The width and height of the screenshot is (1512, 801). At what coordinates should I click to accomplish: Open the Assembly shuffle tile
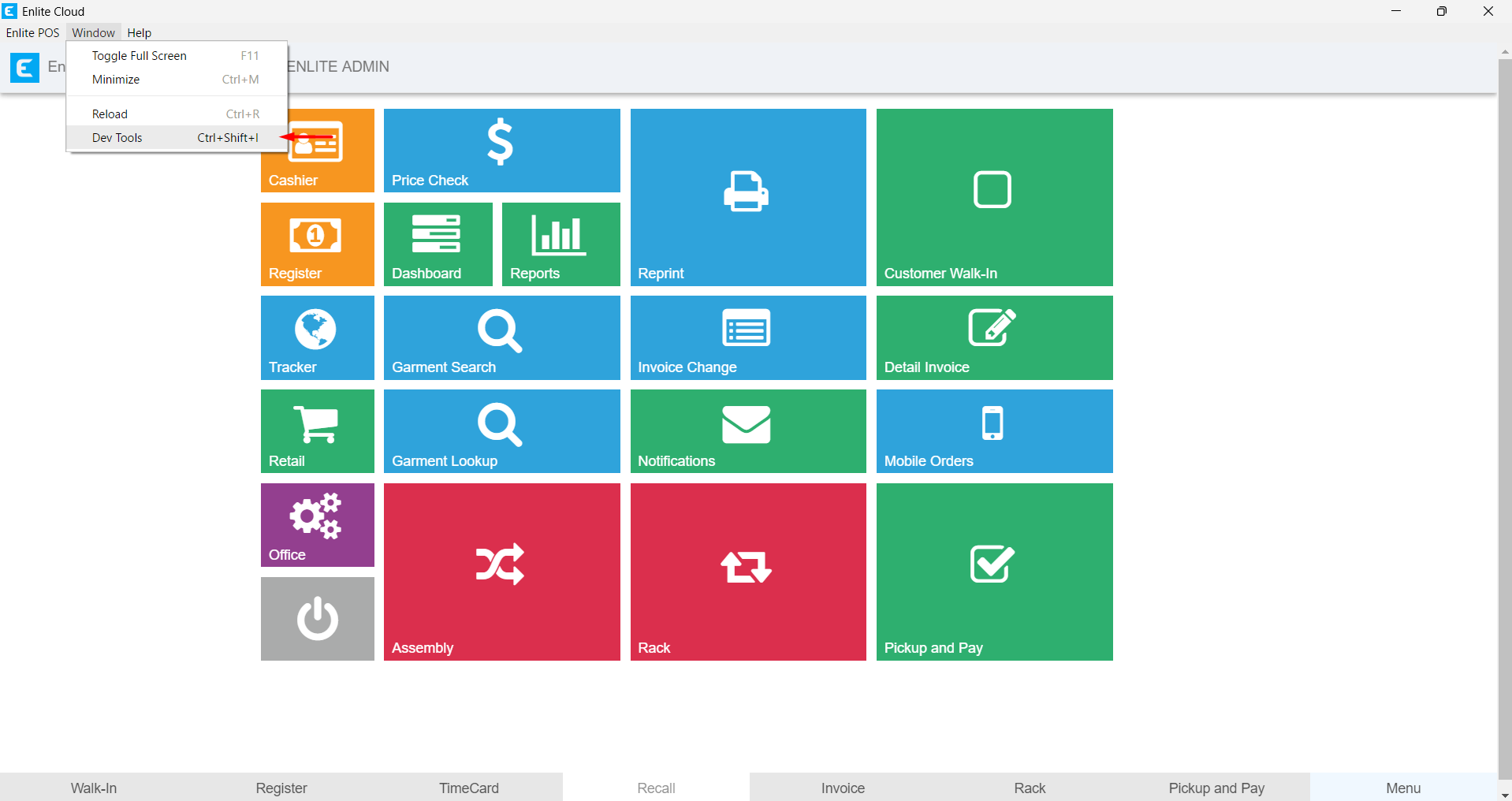501,571
